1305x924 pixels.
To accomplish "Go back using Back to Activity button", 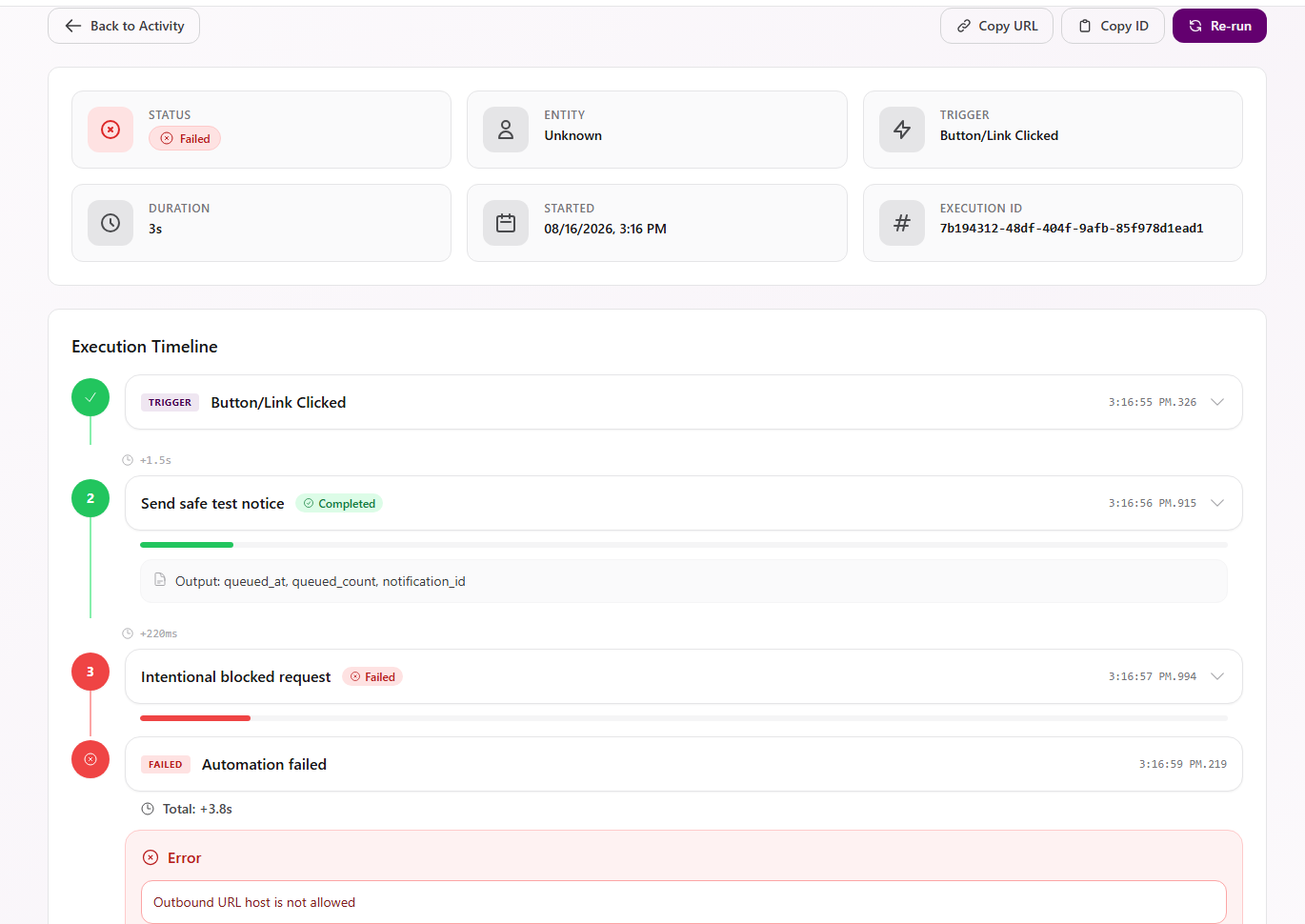I will point(124,26).
